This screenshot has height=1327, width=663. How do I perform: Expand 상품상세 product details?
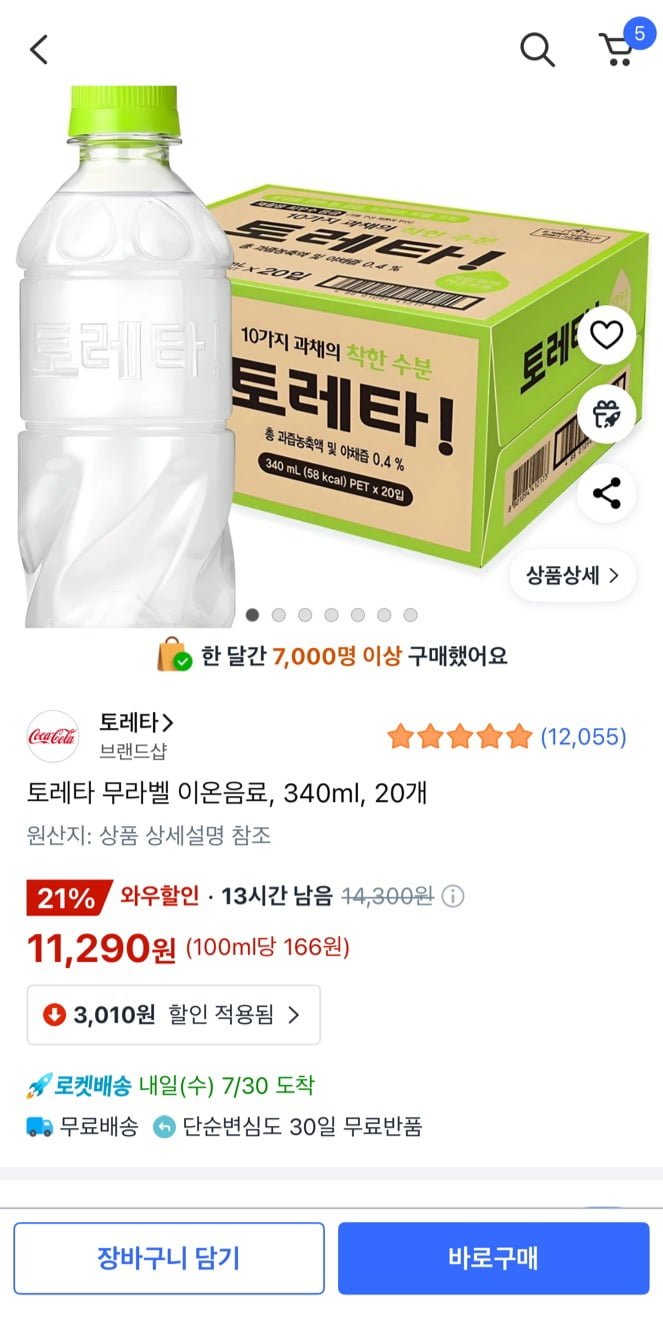click(572, 575)
